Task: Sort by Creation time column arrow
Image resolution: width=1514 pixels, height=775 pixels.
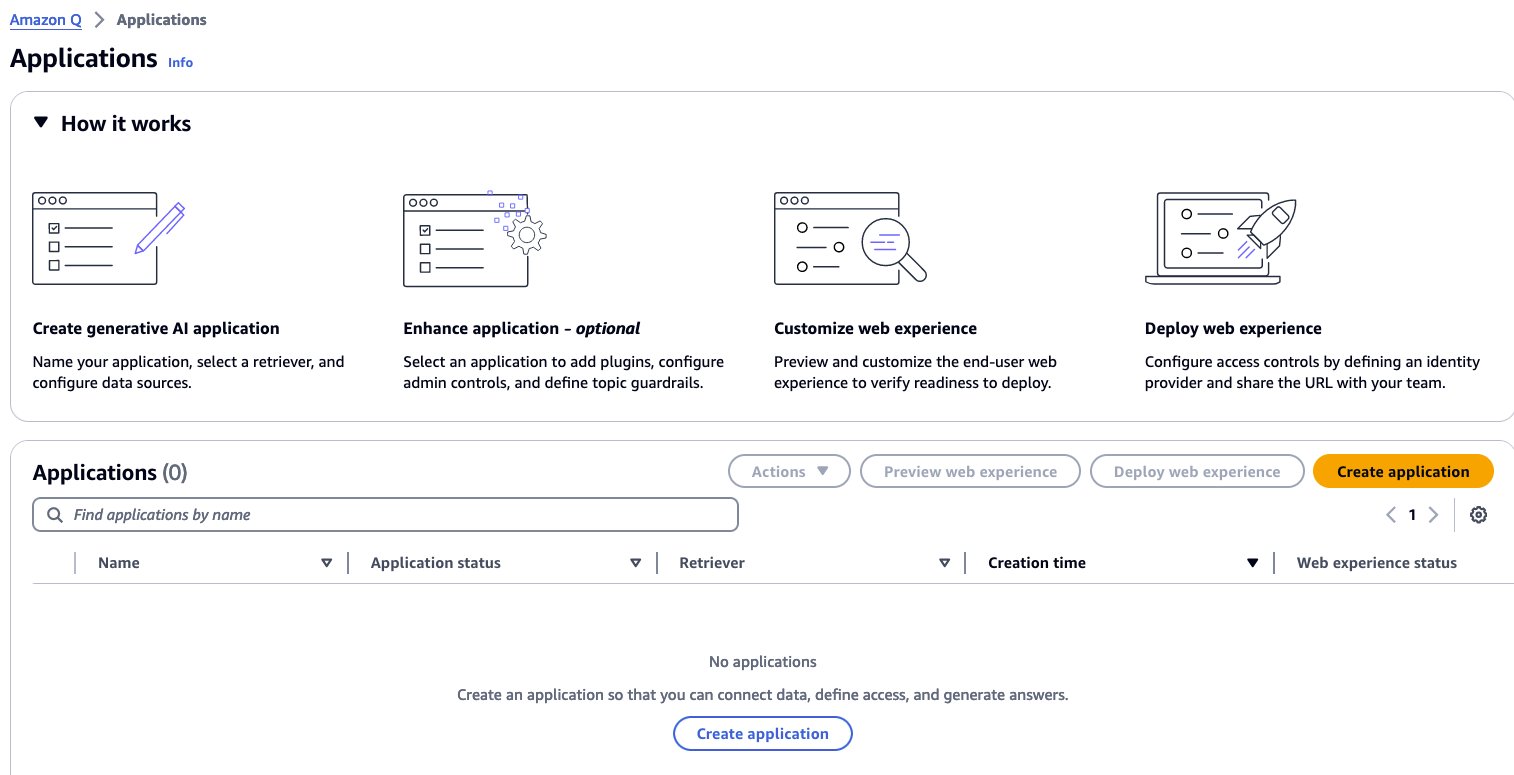Action: pyautogui.click(x=1252, y=563)
